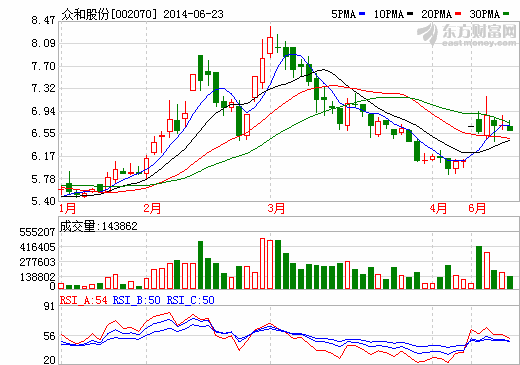Viewport: 520px width, 365px height.
Task: Click the 3月 month marker on the time axis
Action: pos(276,209)
